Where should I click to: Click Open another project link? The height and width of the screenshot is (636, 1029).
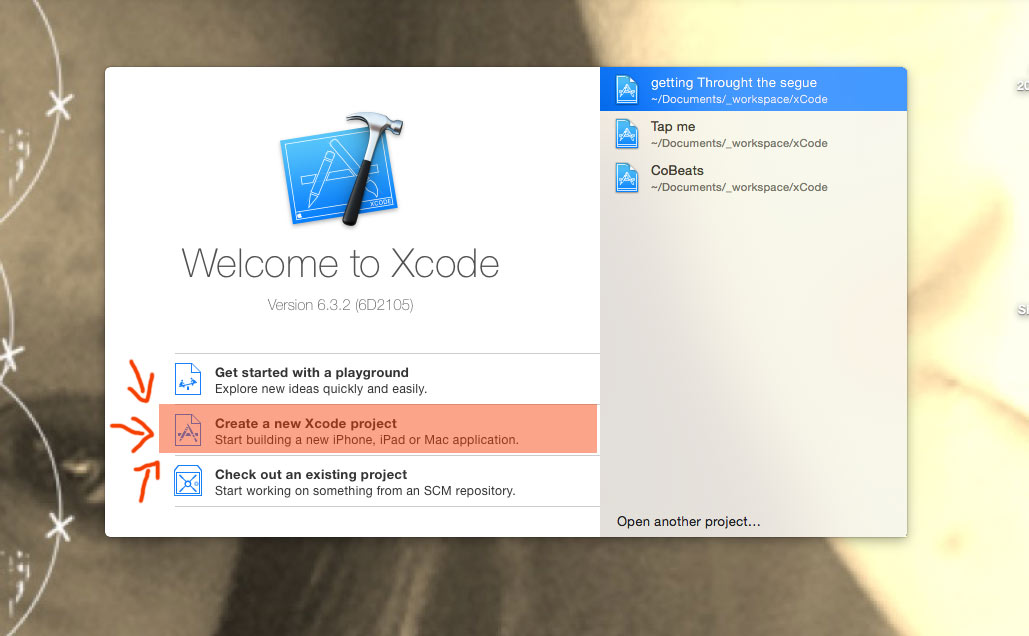686,521
